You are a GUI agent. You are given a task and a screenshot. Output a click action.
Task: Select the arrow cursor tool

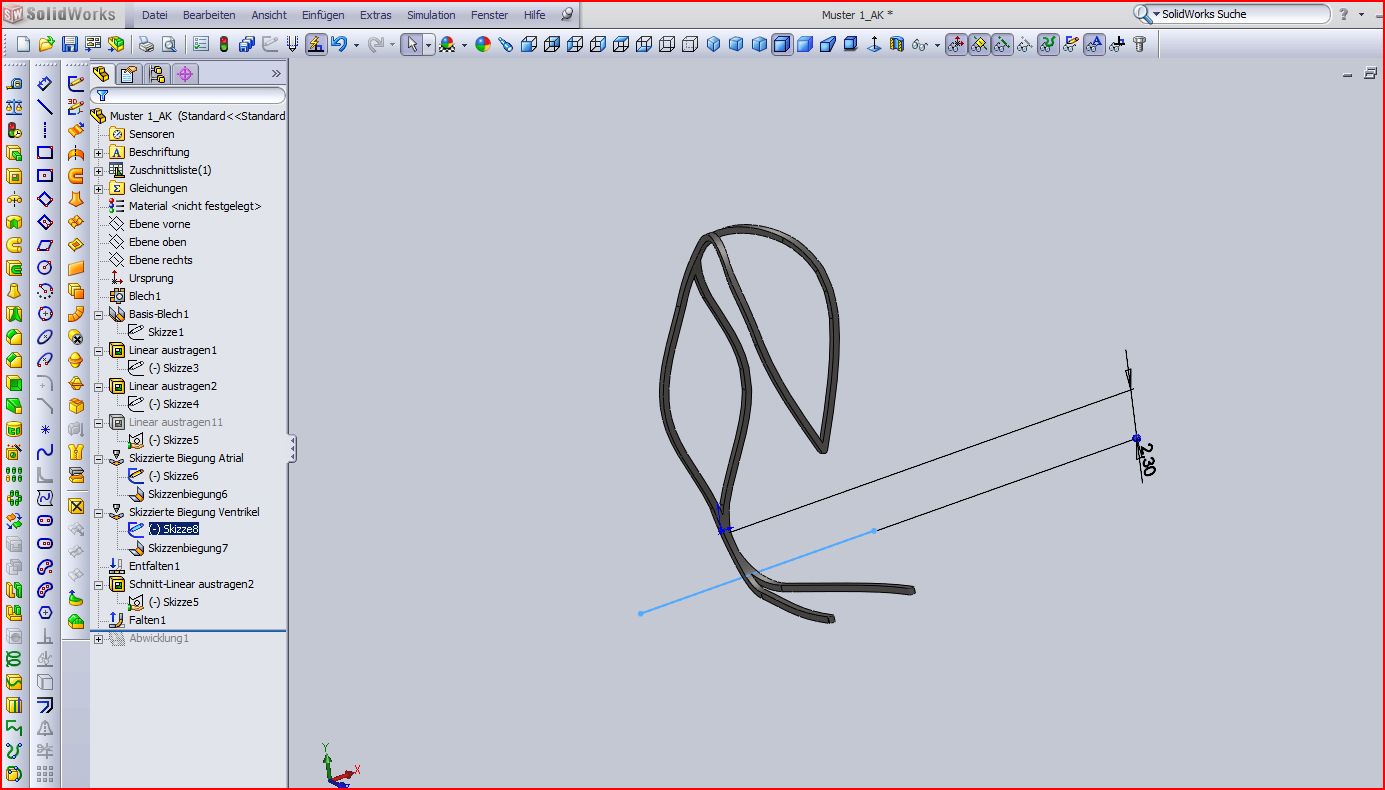coord(411,44)
